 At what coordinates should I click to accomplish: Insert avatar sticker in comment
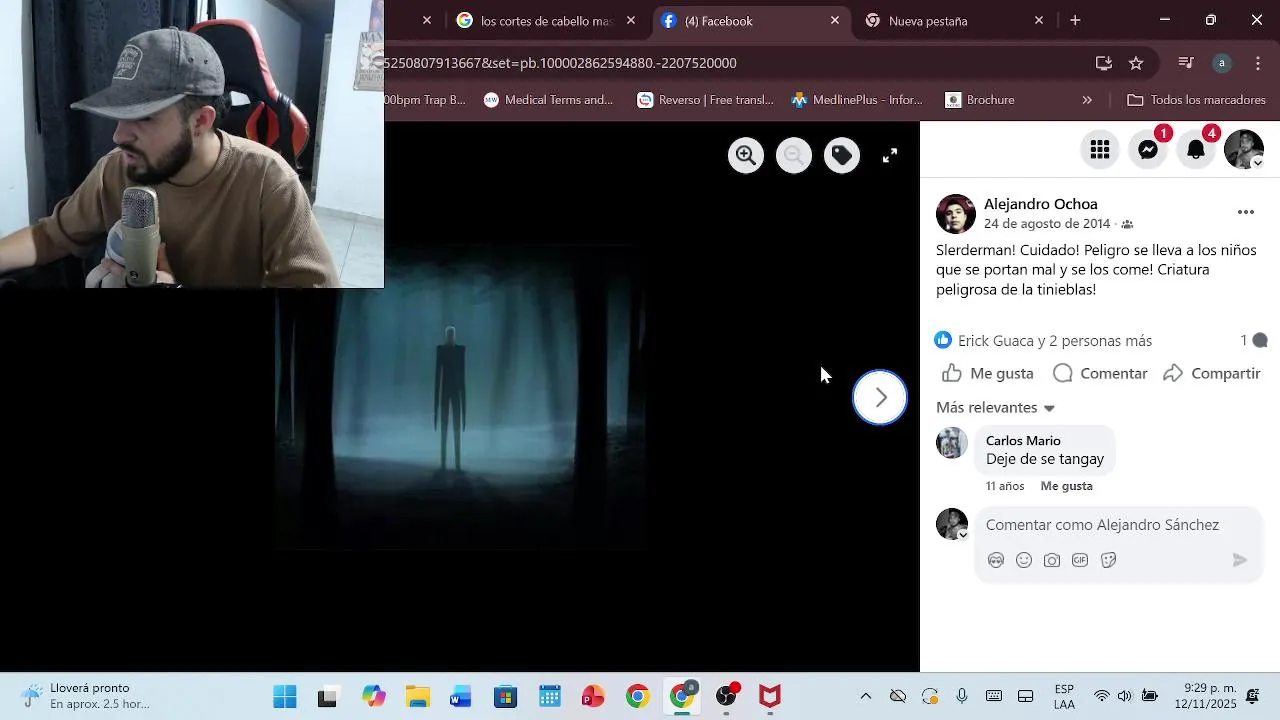[x=996, y=560]
